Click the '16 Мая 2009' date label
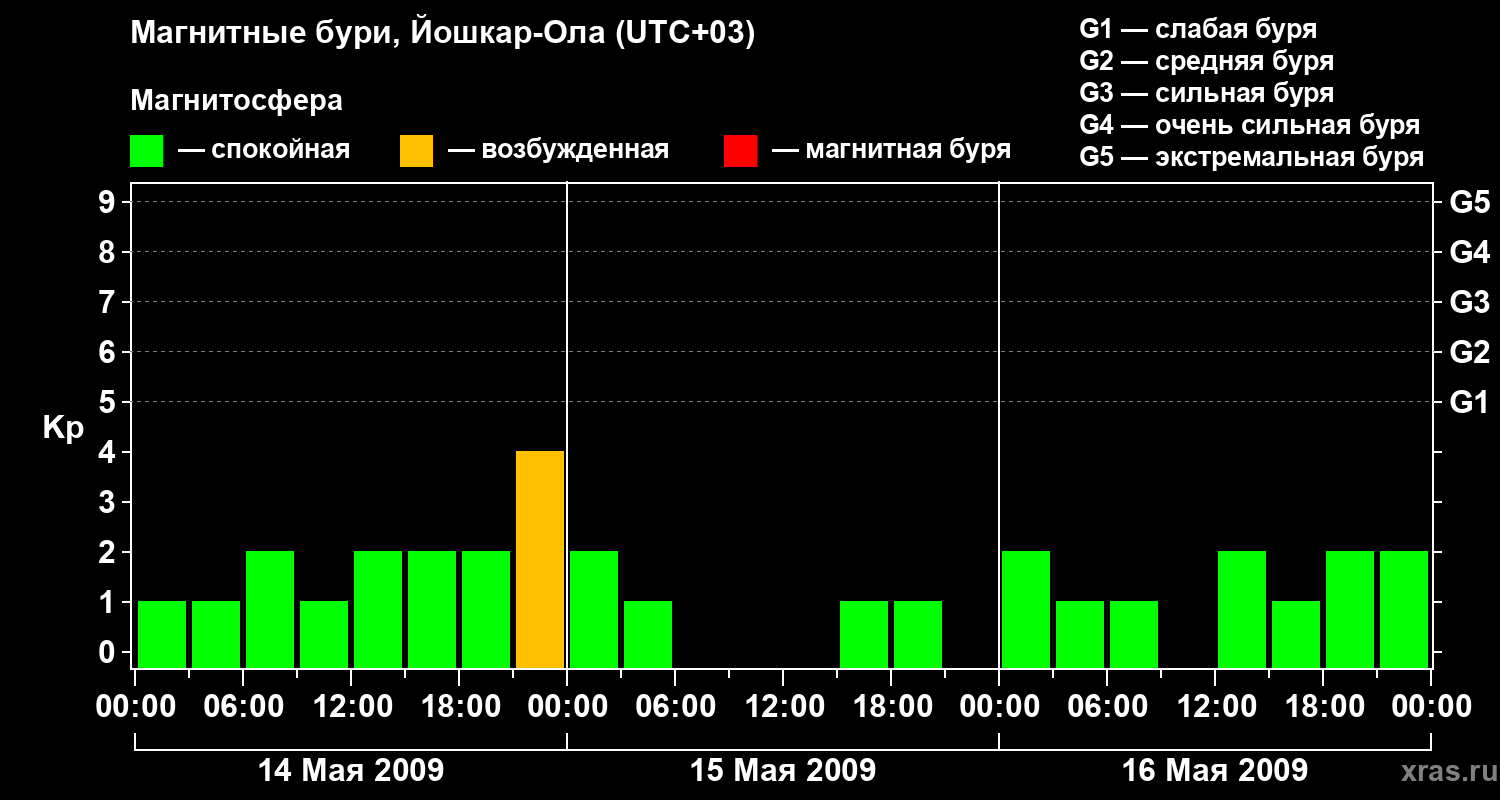The image size is (1500, 800). [x=1215, y=770]
